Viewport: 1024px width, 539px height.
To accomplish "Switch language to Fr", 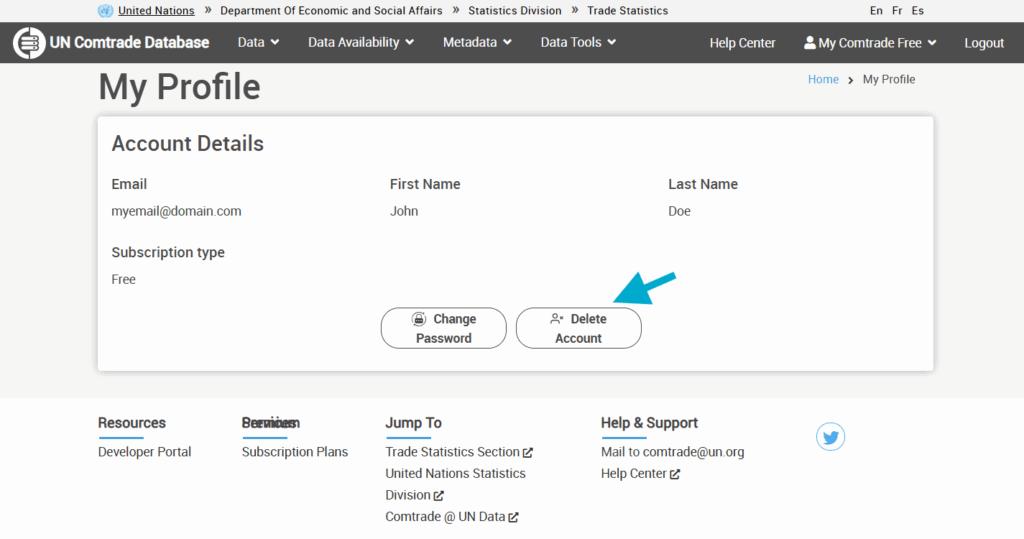I will [x=897, y=11].
